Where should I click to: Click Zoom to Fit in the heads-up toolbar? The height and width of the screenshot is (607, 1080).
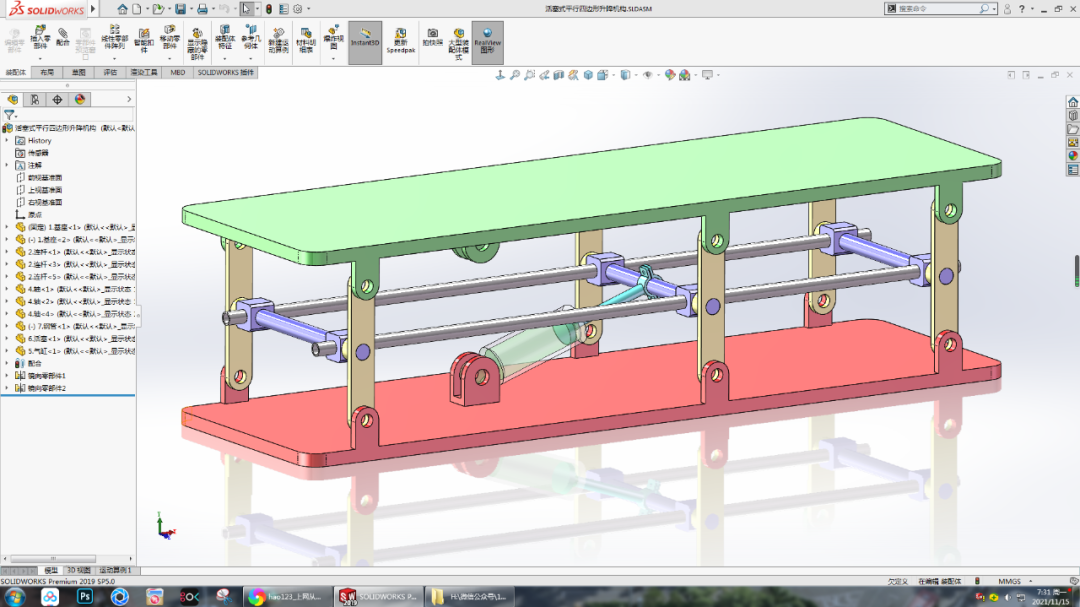pos(514,74)
